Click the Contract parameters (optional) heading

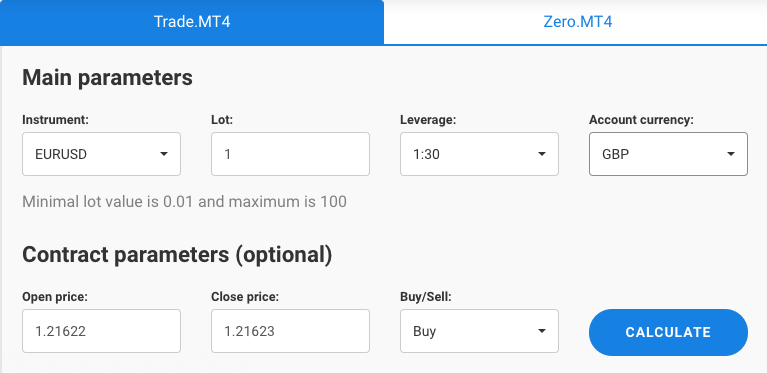click(x=177, y=255)
